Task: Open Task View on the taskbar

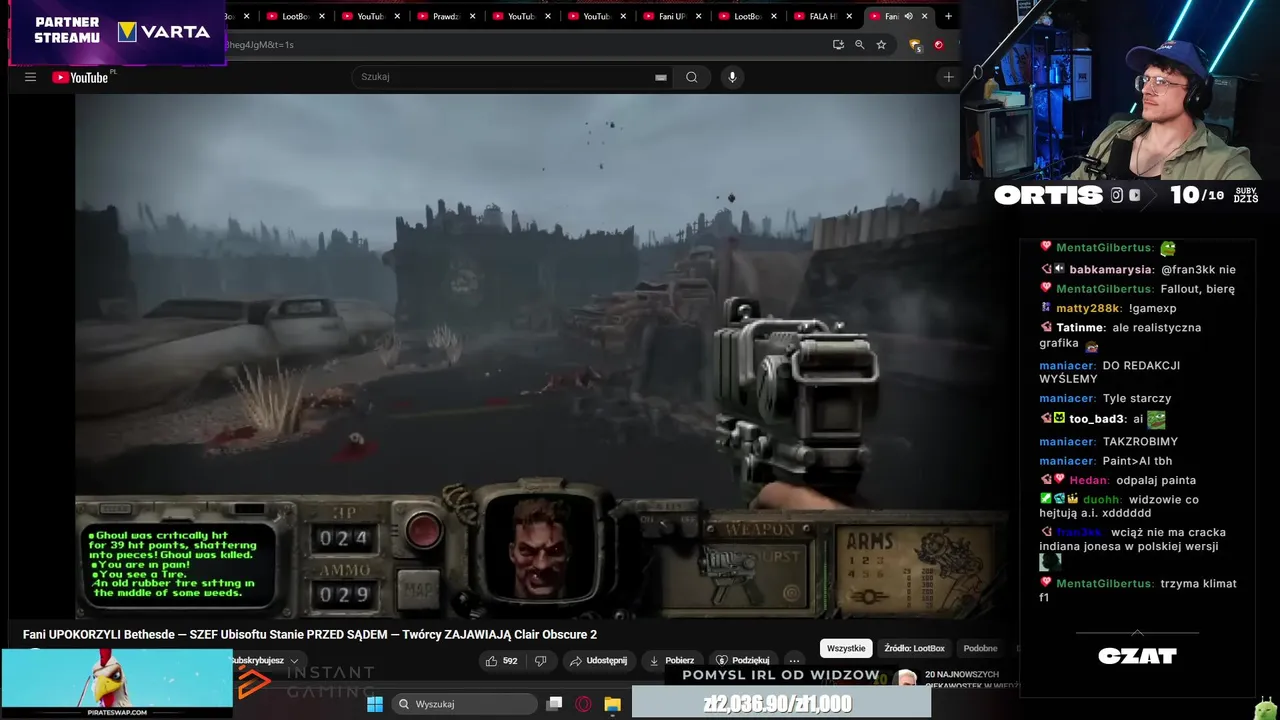Action: (554, 704)
